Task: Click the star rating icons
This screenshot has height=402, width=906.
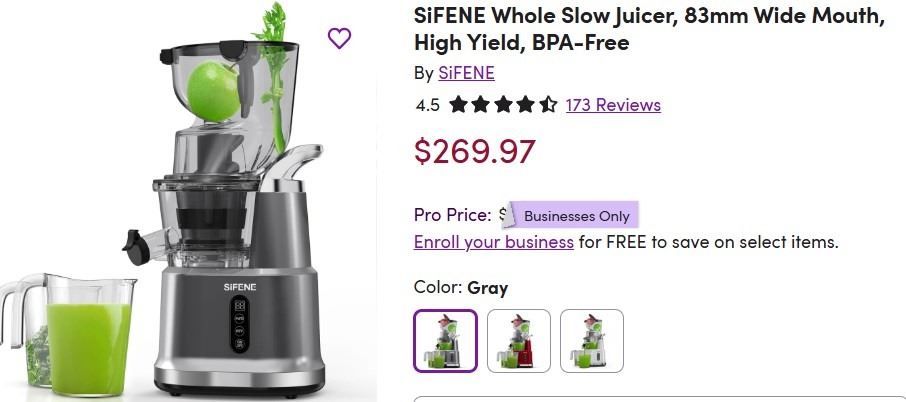Action: point(503,105)
